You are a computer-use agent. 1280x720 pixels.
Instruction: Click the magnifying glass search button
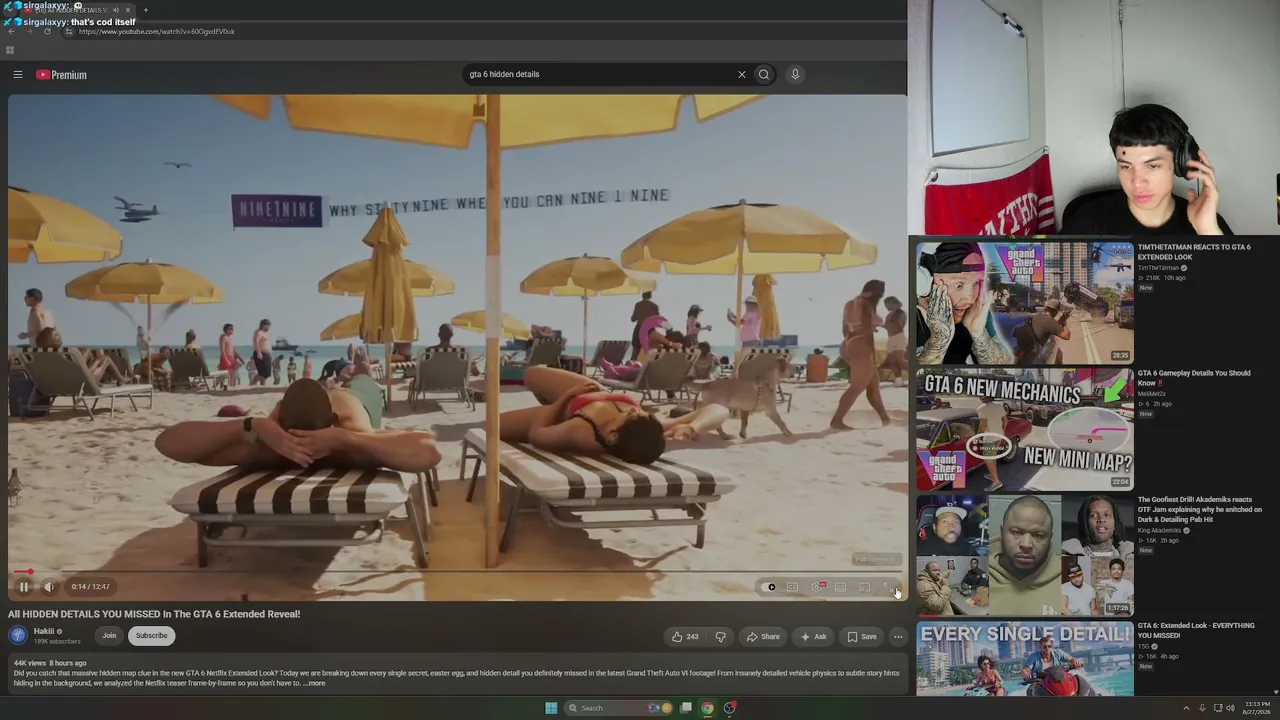click(x=764, y=74)
